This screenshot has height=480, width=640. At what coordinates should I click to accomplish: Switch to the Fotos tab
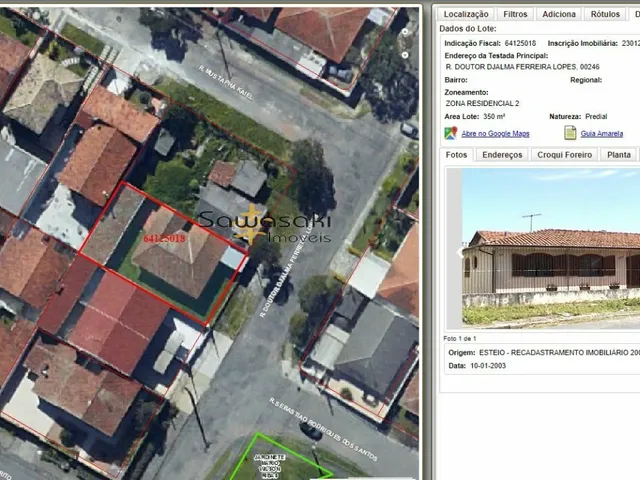pyautogui.click(x=456, y=155)
